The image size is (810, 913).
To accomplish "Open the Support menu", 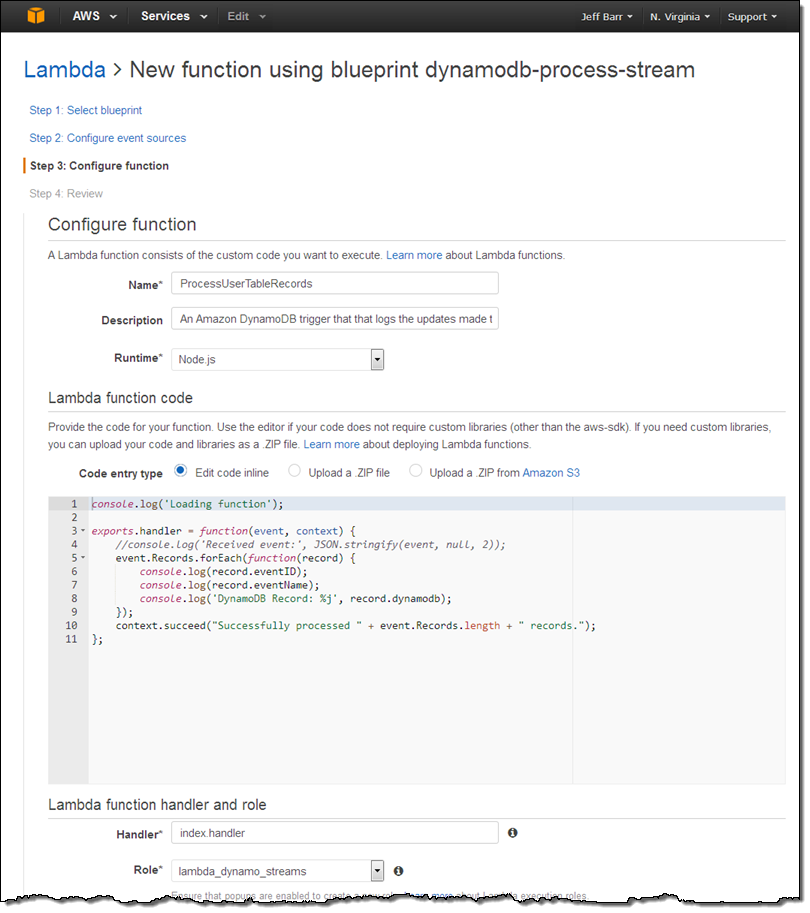I will [752, 17].
